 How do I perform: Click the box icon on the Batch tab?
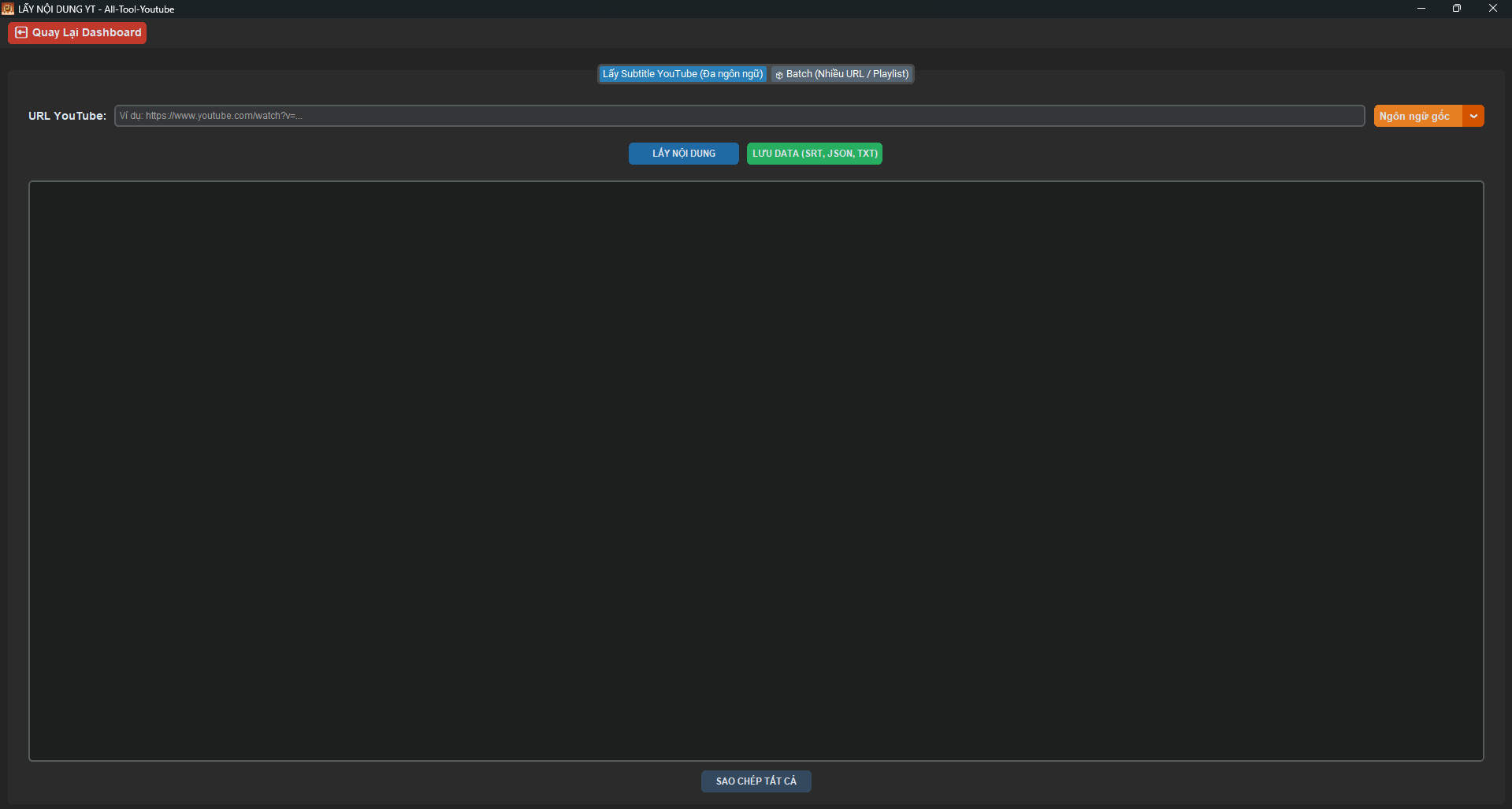[779, 75]
